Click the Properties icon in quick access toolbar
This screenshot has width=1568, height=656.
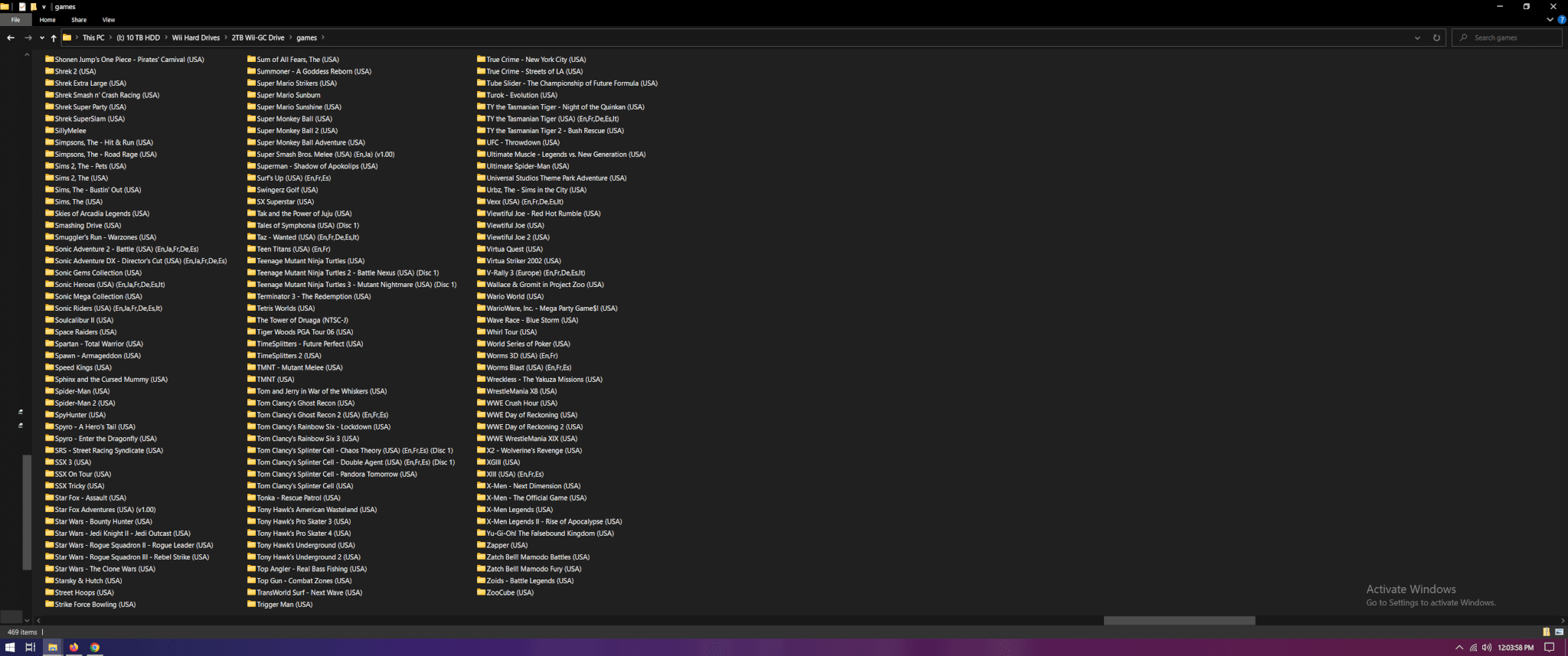coord(22,7)
